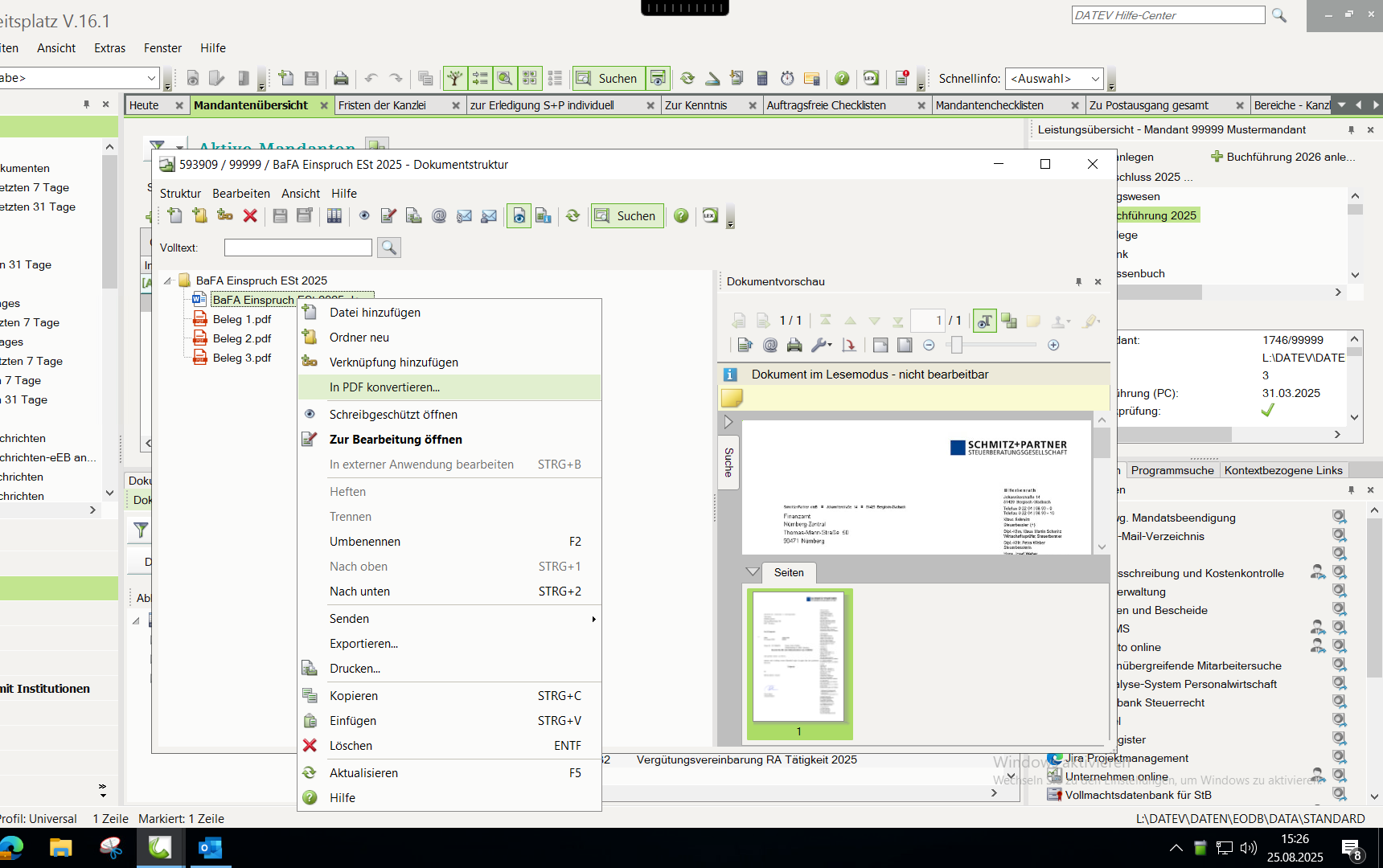
Task: Click the printer icon in the Dokumentvorschau toolbar
Action: pyautogui.click(x=794, y=345)
